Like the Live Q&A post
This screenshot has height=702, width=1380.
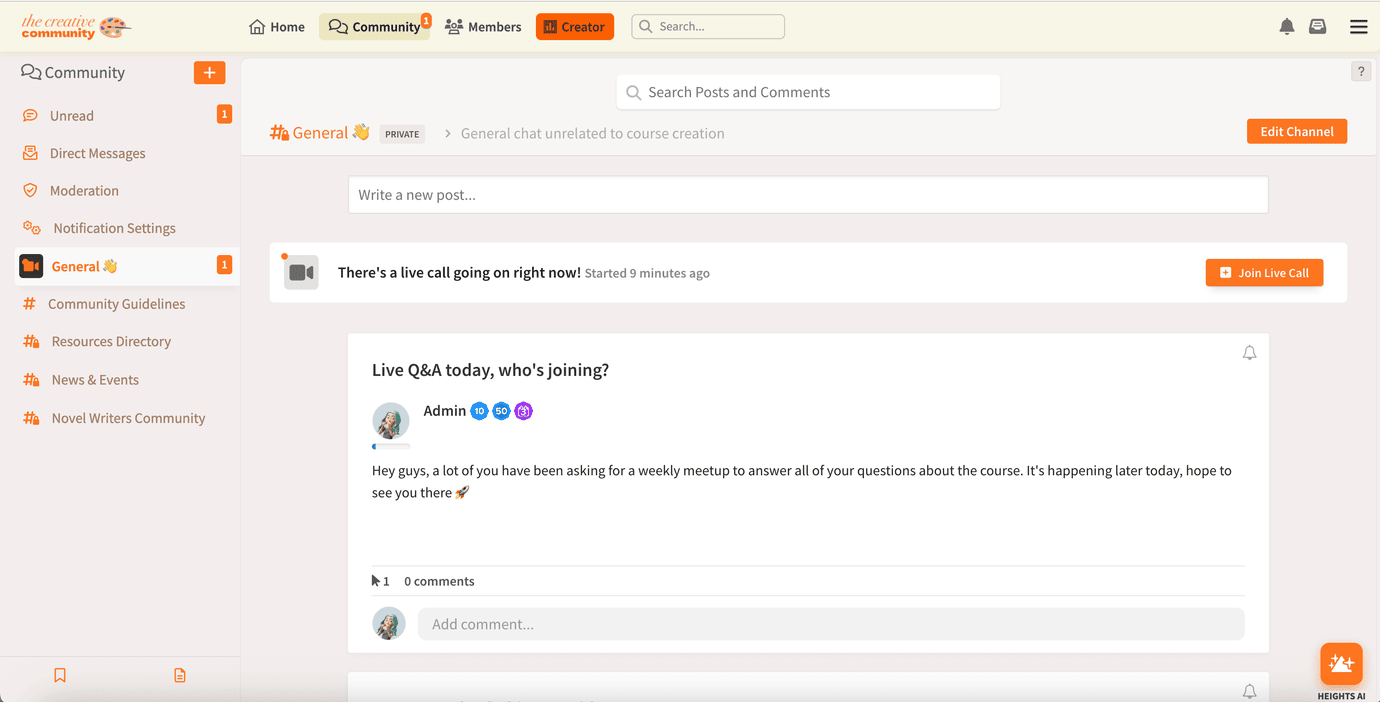(377, 581)
